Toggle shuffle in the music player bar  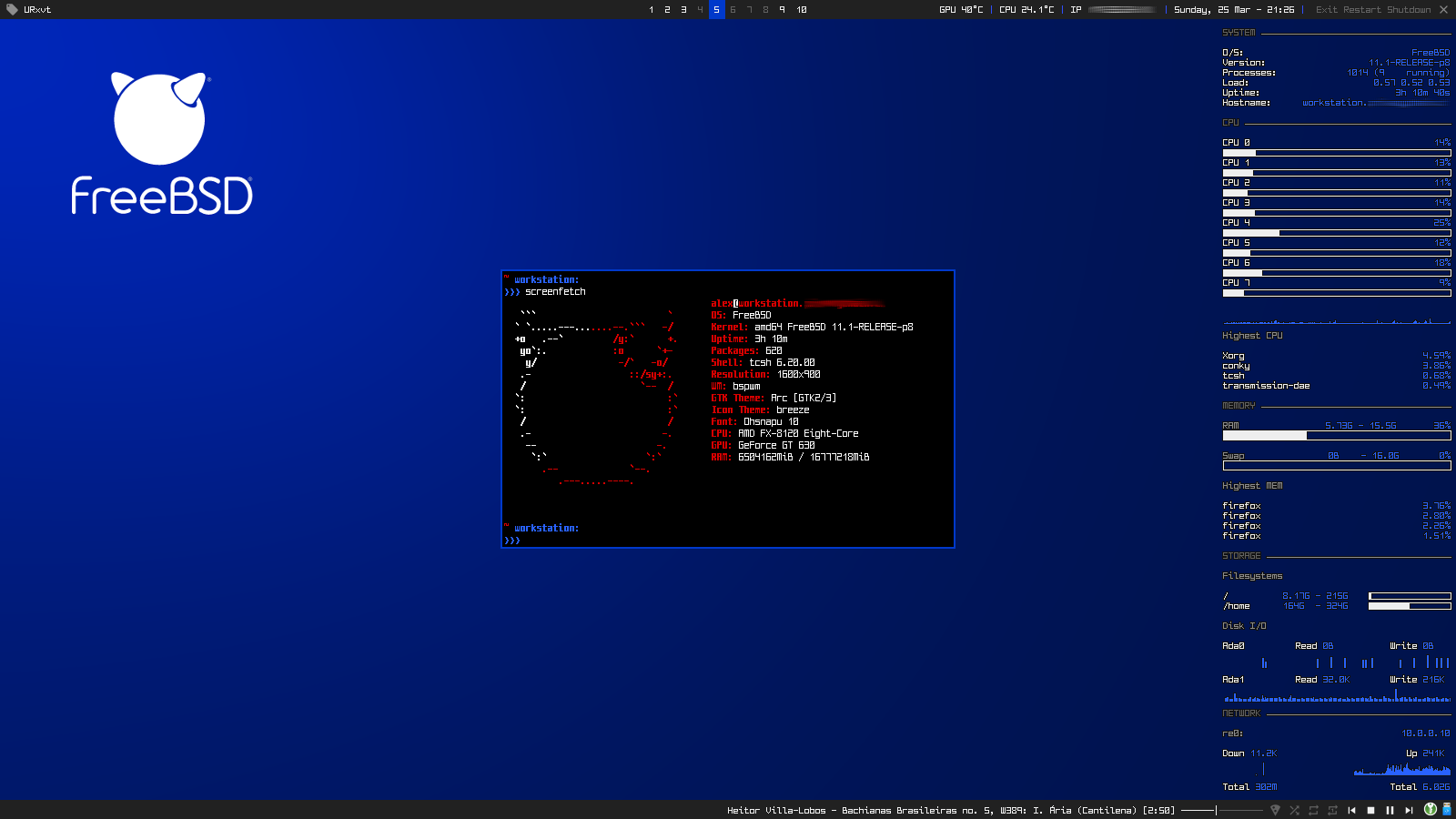[1294, 810]
